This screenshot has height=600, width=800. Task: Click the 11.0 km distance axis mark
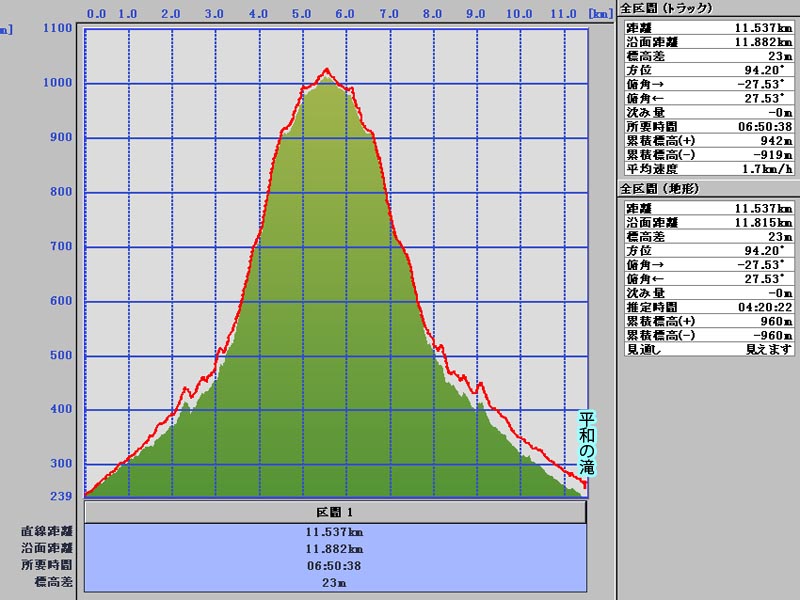[x=562, y=14]
